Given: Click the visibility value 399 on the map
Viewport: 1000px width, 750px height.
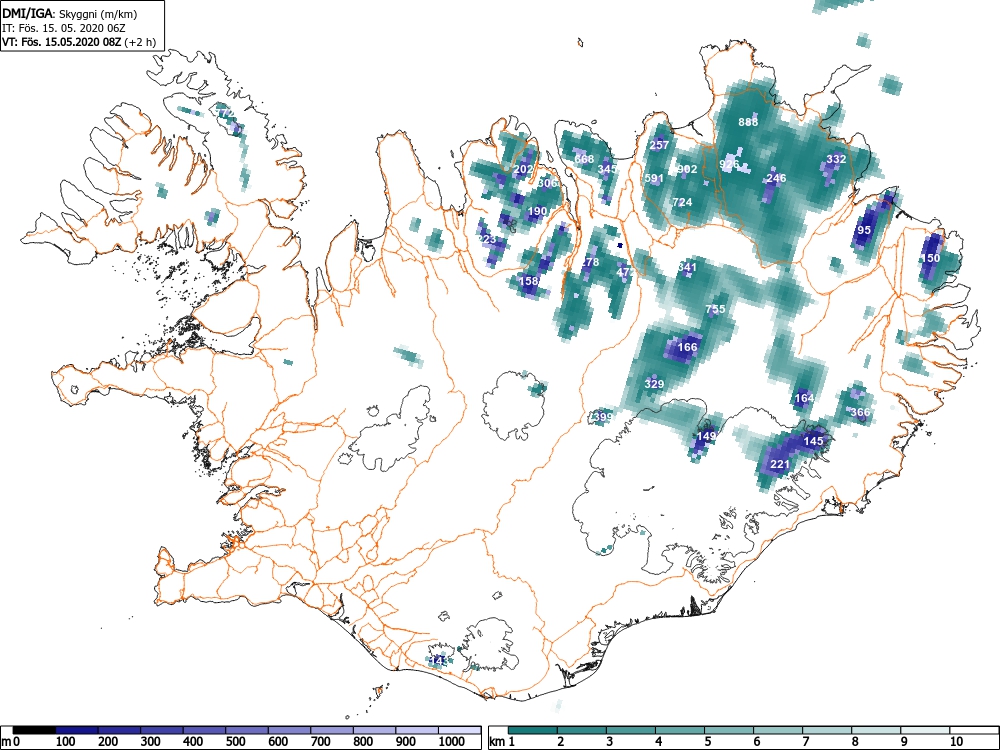Looking at the screenshot, I should [602, 417].
